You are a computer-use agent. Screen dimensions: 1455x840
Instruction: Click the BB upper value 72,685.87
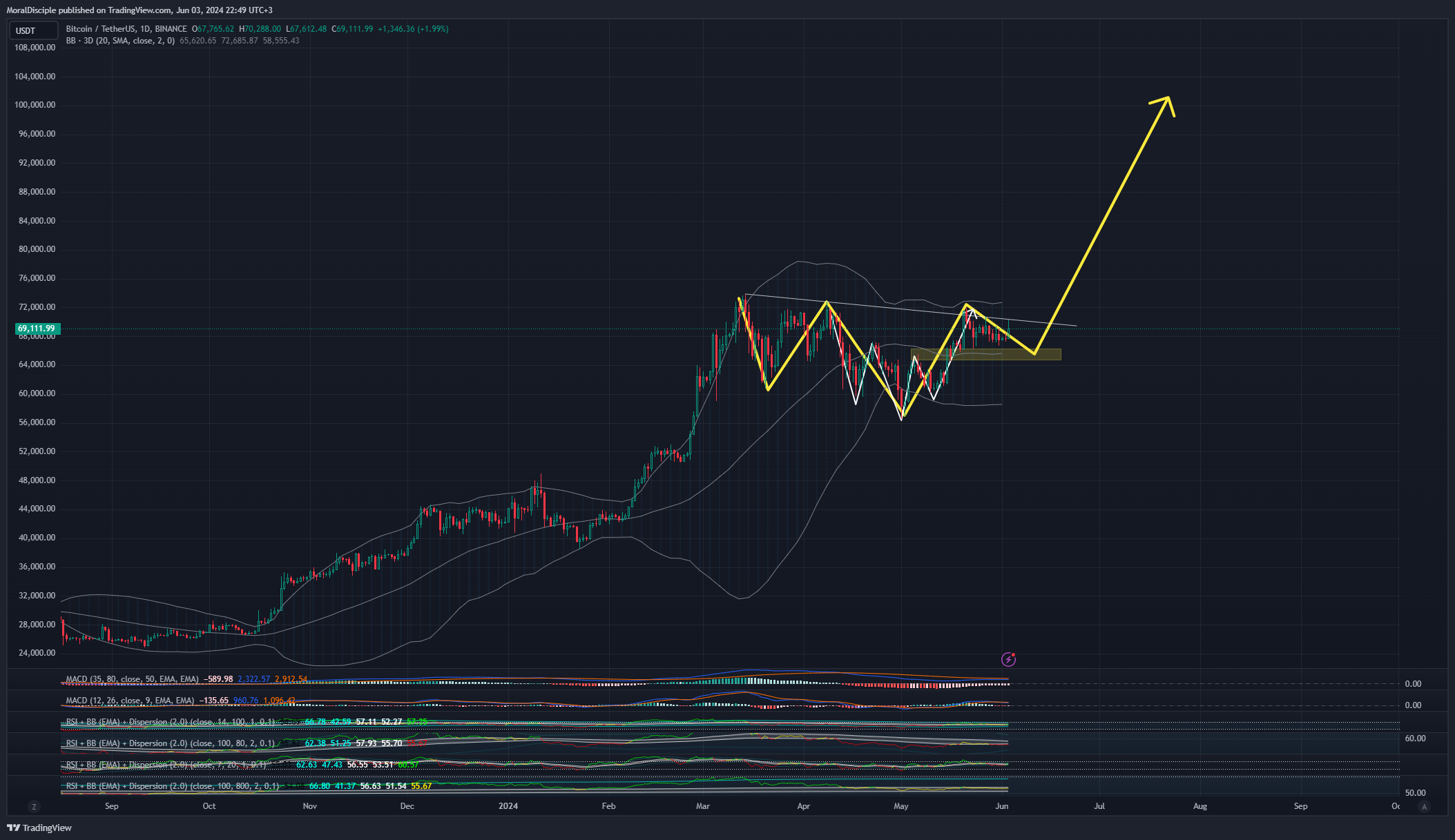tap(239, 41)
